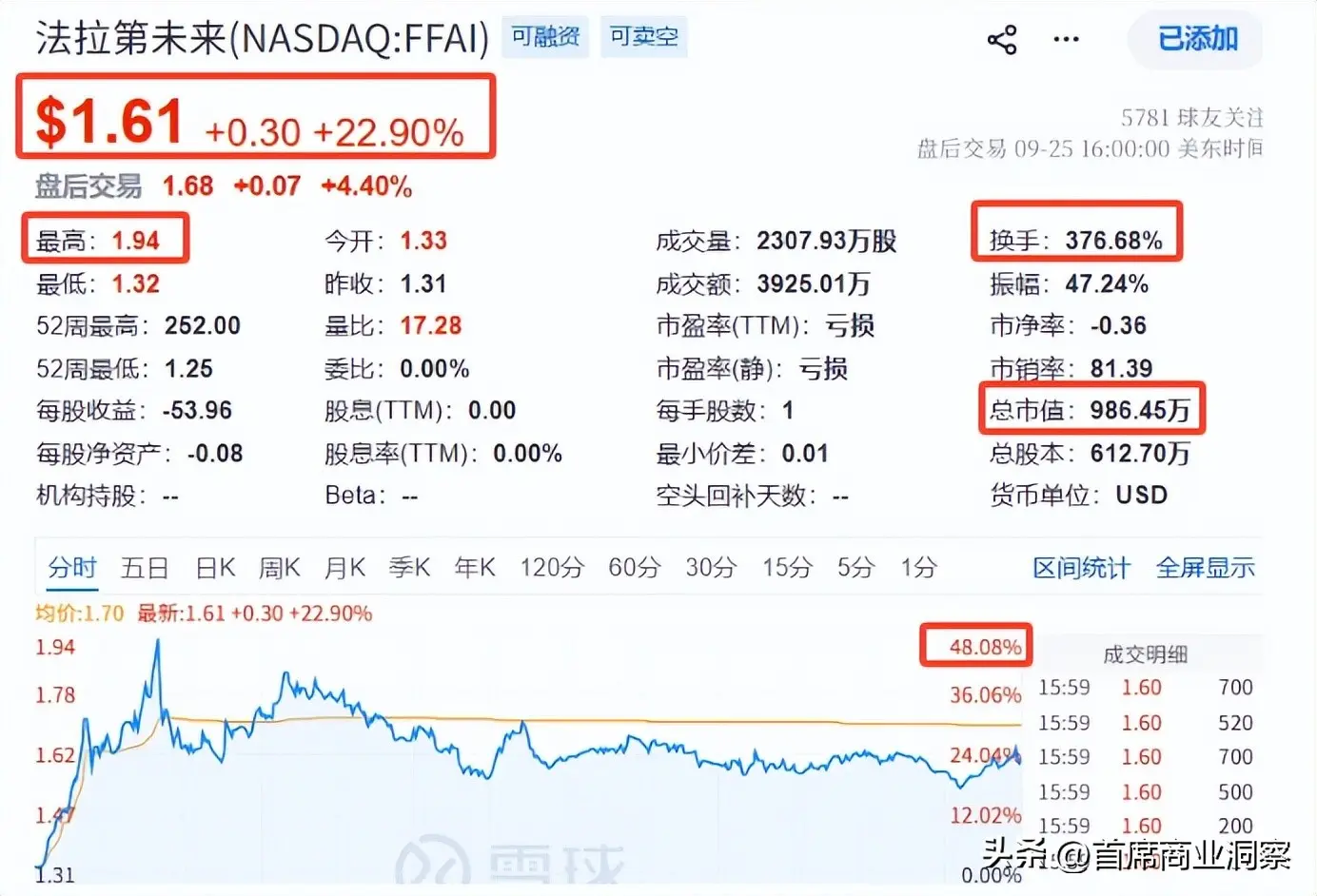The image size is (1317, 896).
Task: Switch to the 五日 chart tab
Action: tap(145, 568)
